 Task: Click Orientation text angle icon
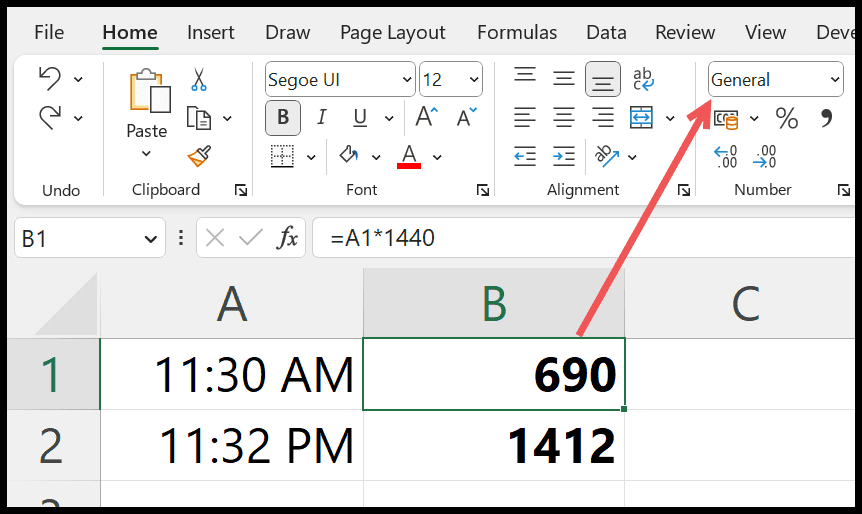click(606, 156)
